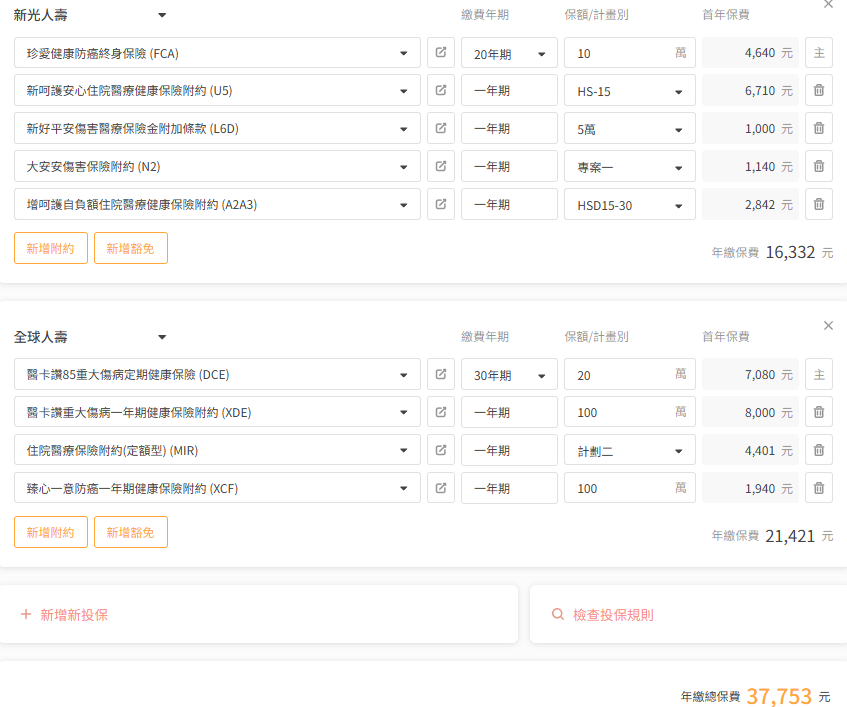Screen dimensions: 847x707
Task: Open the 專案一 plan dropdown
Action: tap(630, 166)
